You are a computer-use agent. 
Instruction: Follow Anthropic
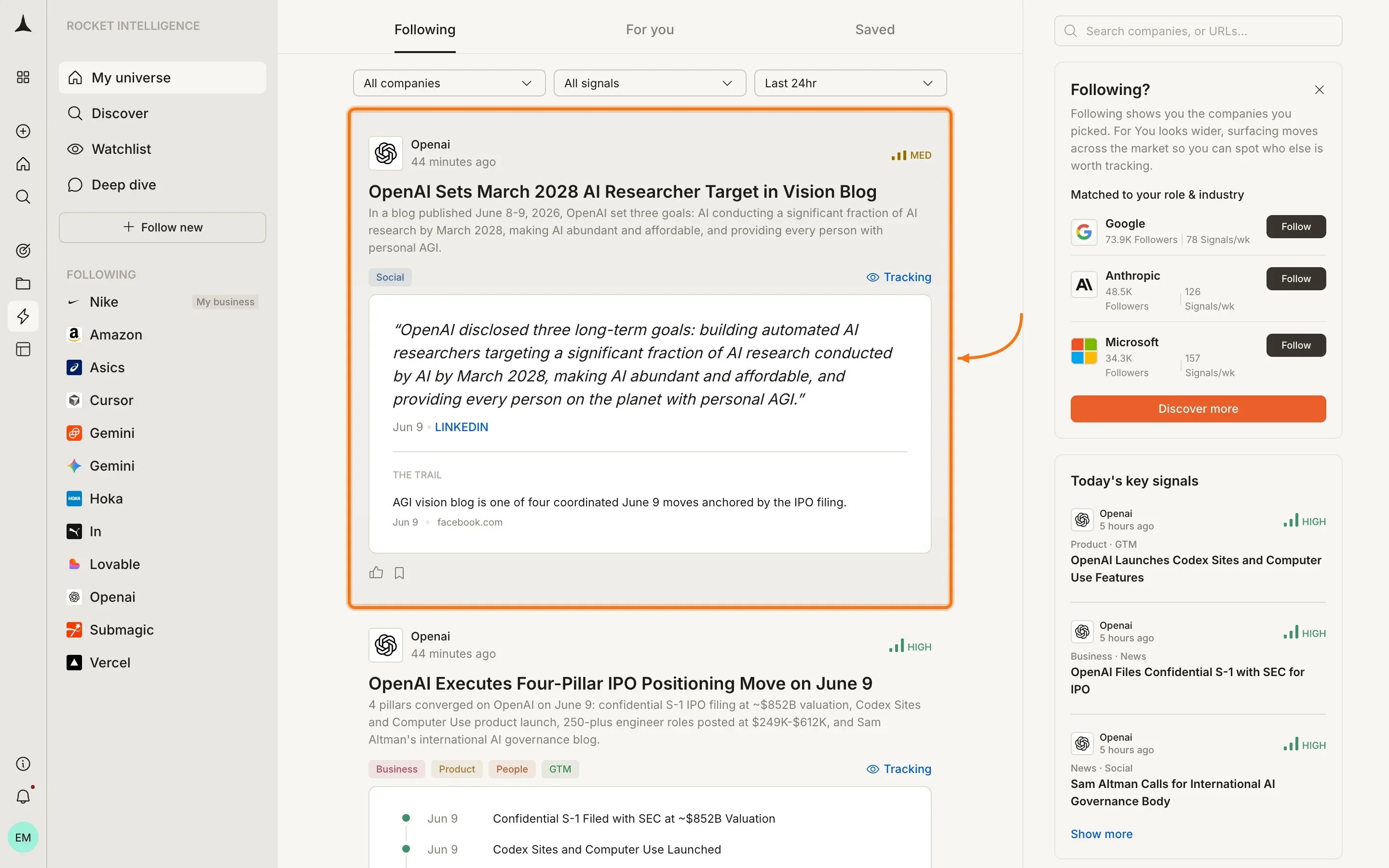1295,278
